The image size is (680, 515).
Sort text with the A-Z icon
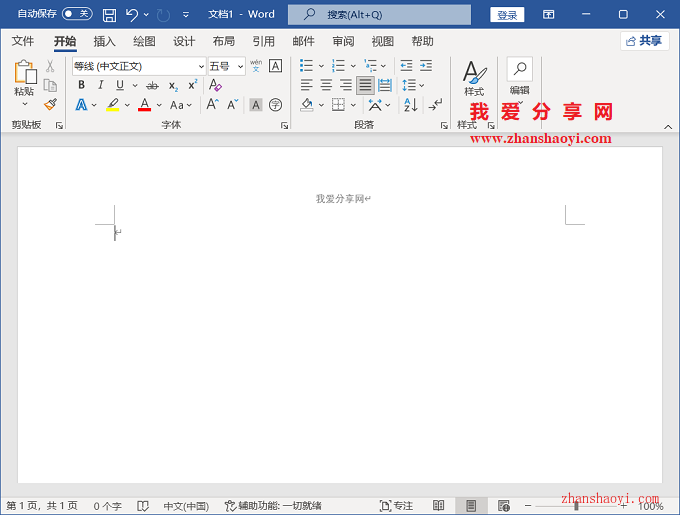[x=411, y=104]
